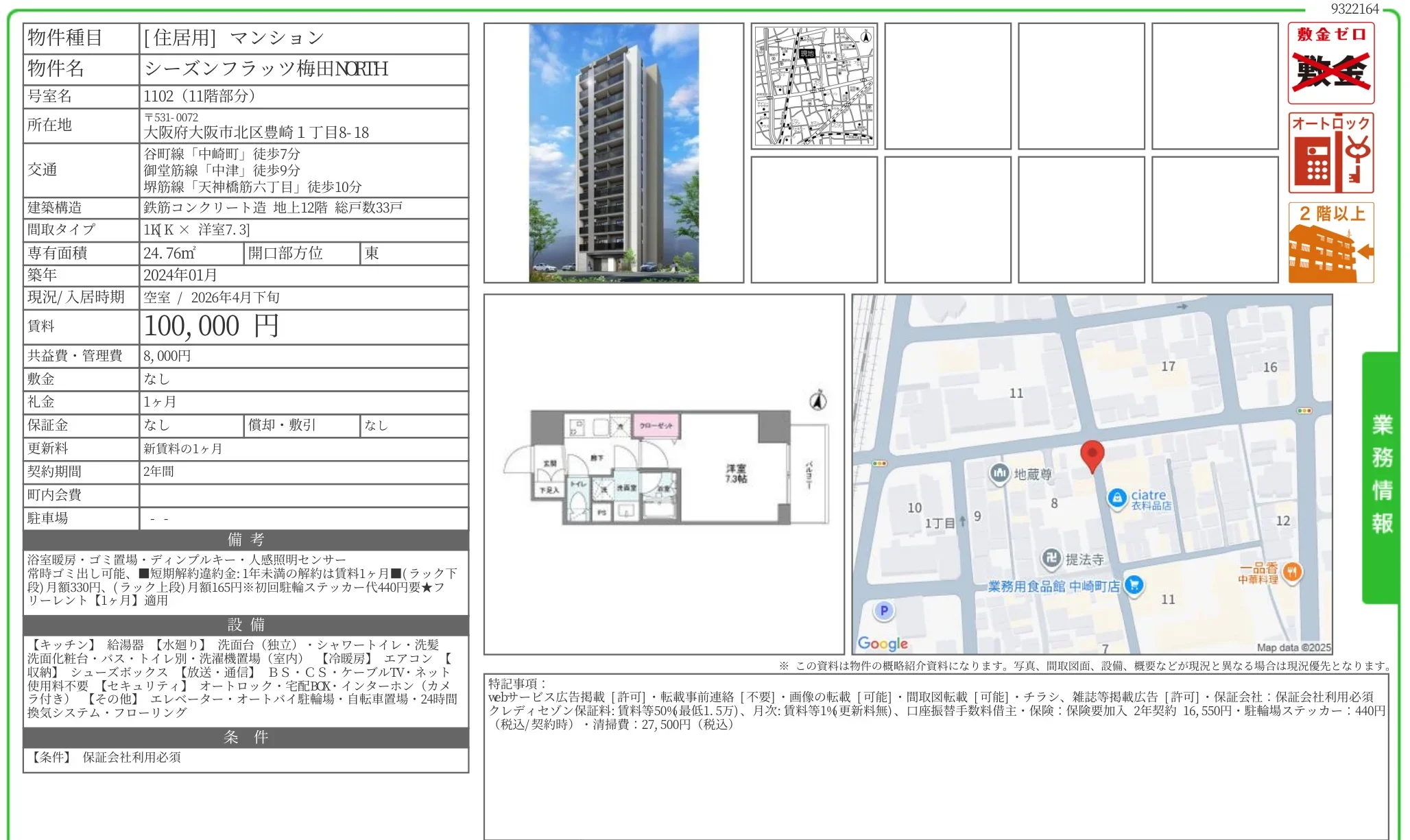
Task: Click the parking P icon on the map
Action: click(x=883, y=610)
